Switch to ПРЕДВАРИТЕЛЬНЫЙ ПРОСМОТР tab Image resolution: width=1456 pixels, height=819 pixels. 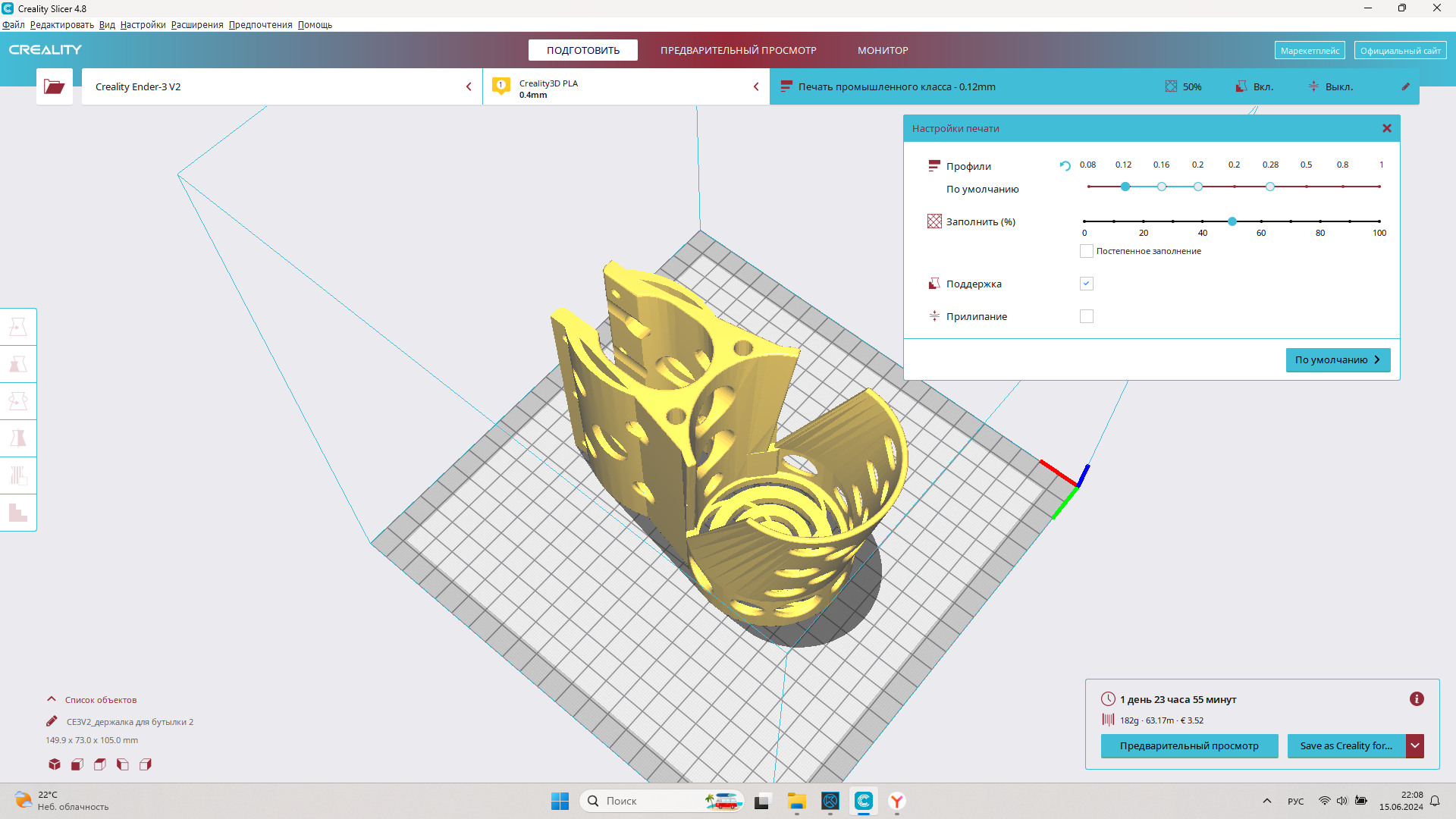tap(738, 50)
